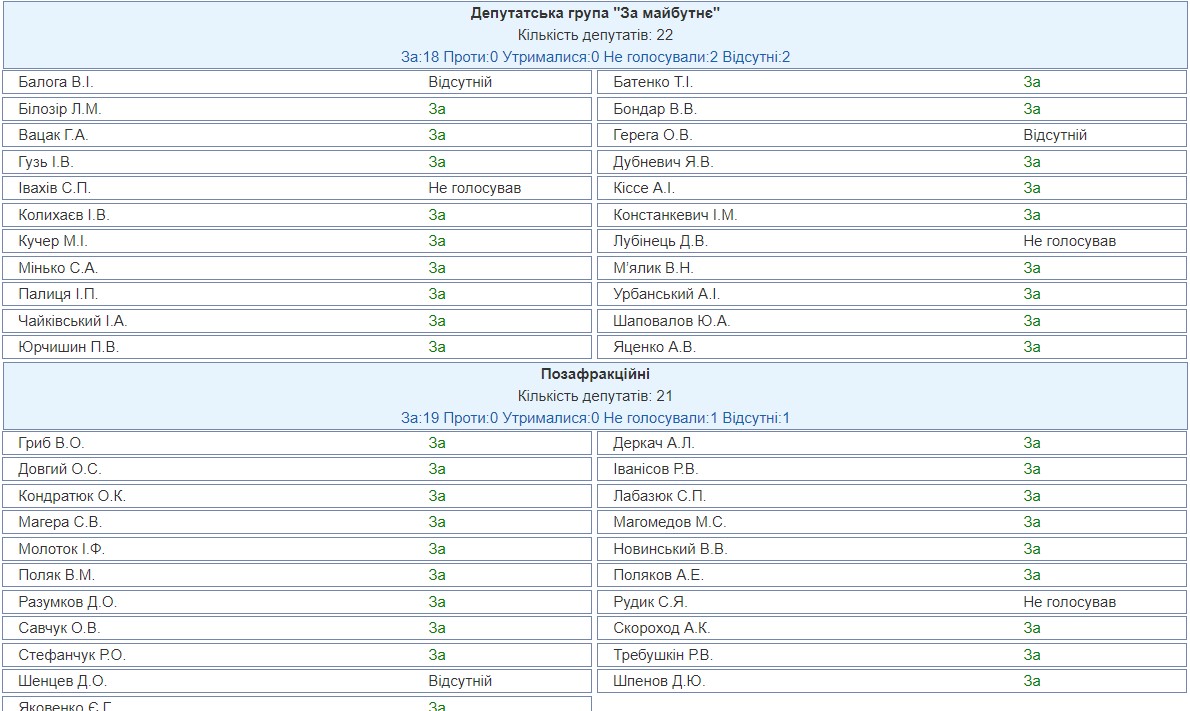Screen dimensions: 1190x711
Task: Select the За майбутнє vote summary line
Action: (x=595, y=57)
